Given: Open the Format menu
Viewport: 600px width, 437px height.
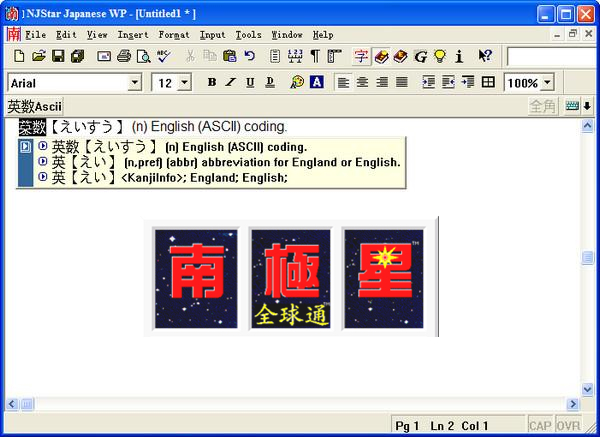Looking at the screenshot, I should (x=173, y=34).
